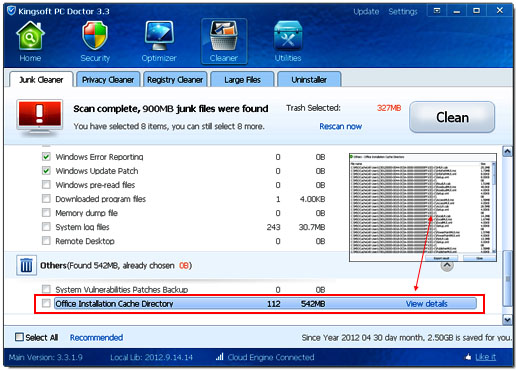Open the Optimizer monitor icon
Viewport: 516px width, 370px height.
coord(159,36)
